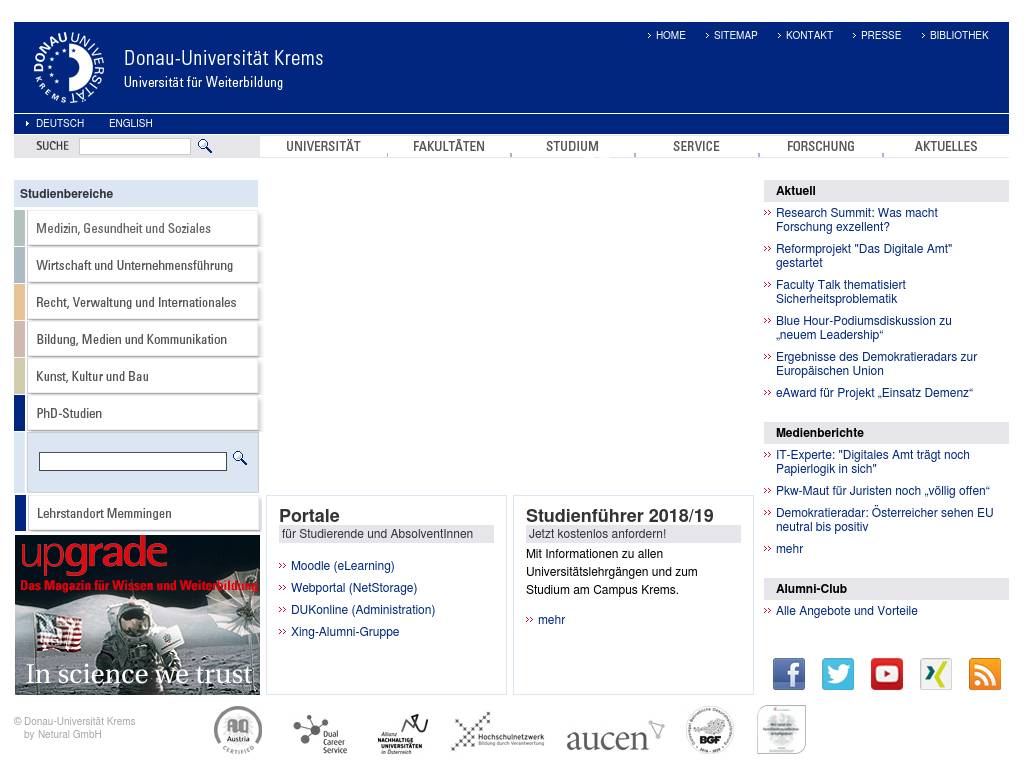
Task: Open the Xing social icon
Action: coord(936,674)
